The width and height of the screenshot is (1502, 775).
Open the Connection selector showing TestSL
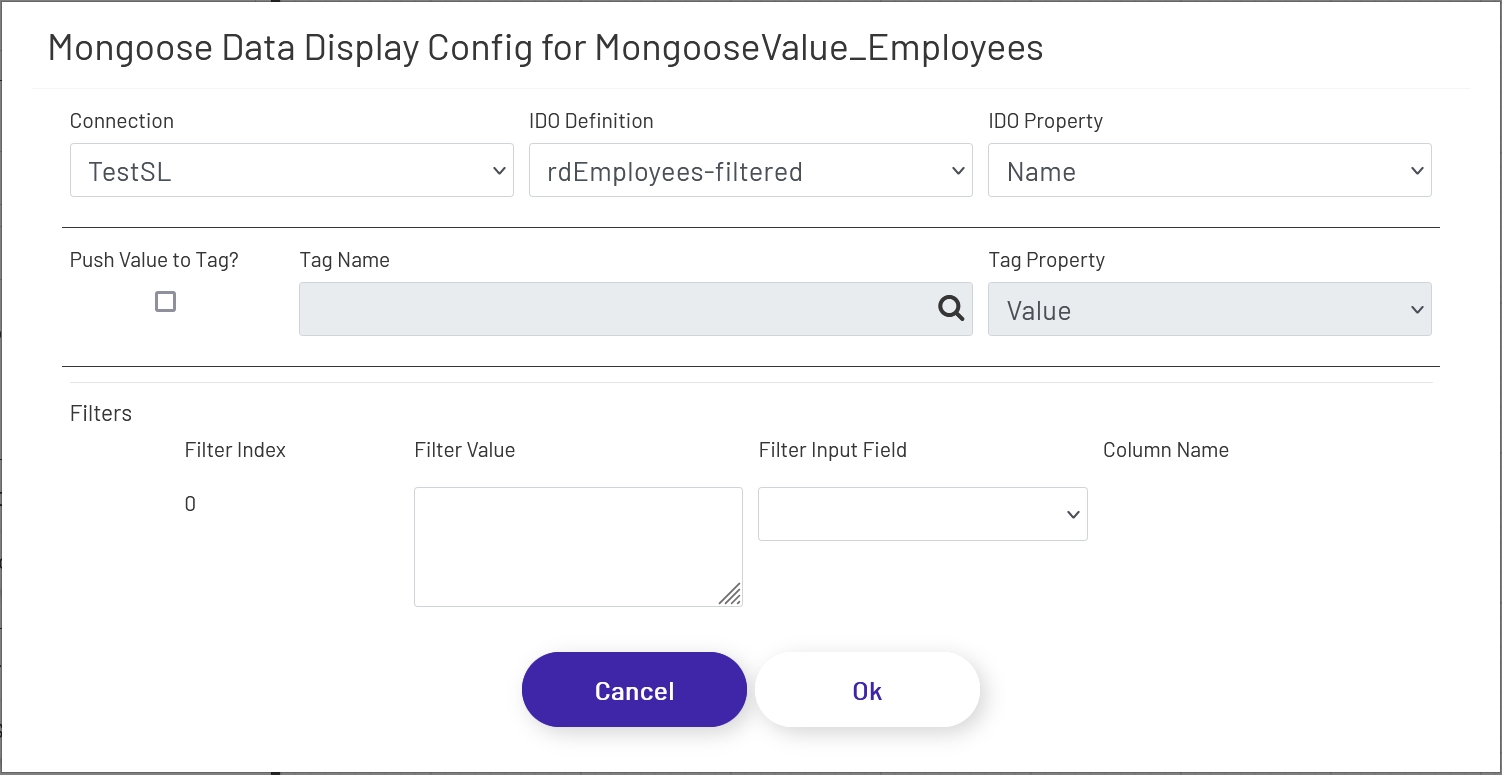pos(291,170)
